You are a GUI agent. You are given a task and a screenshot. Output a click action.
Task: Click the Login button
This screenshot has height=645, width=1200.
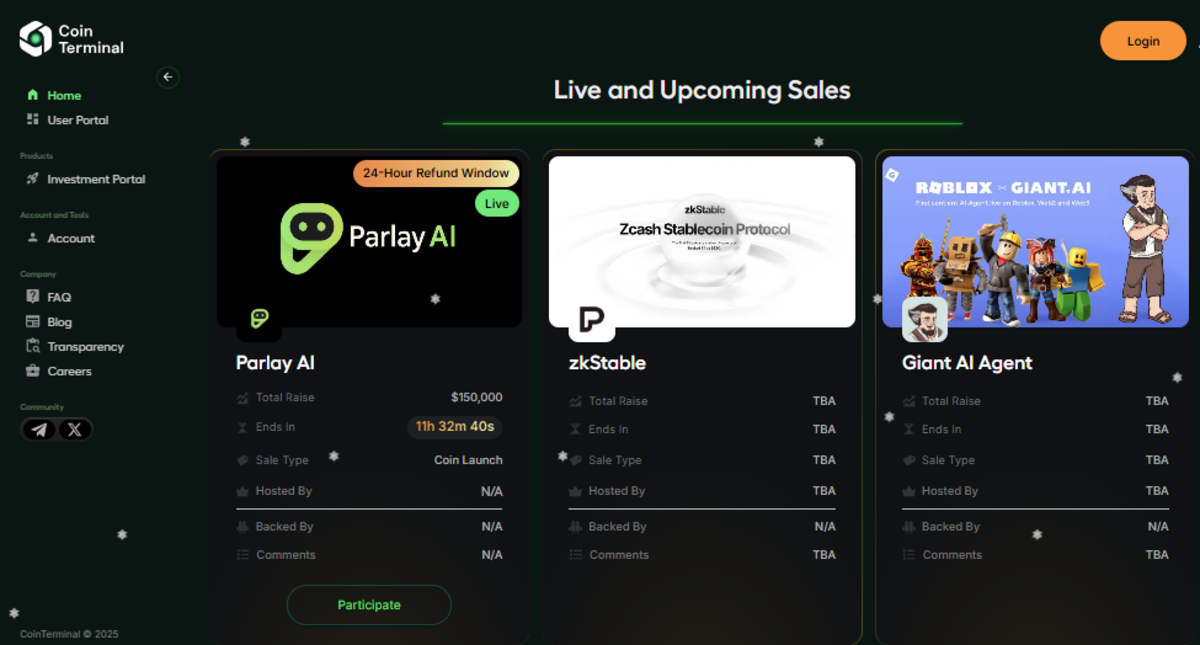[x=1143, y=41]
